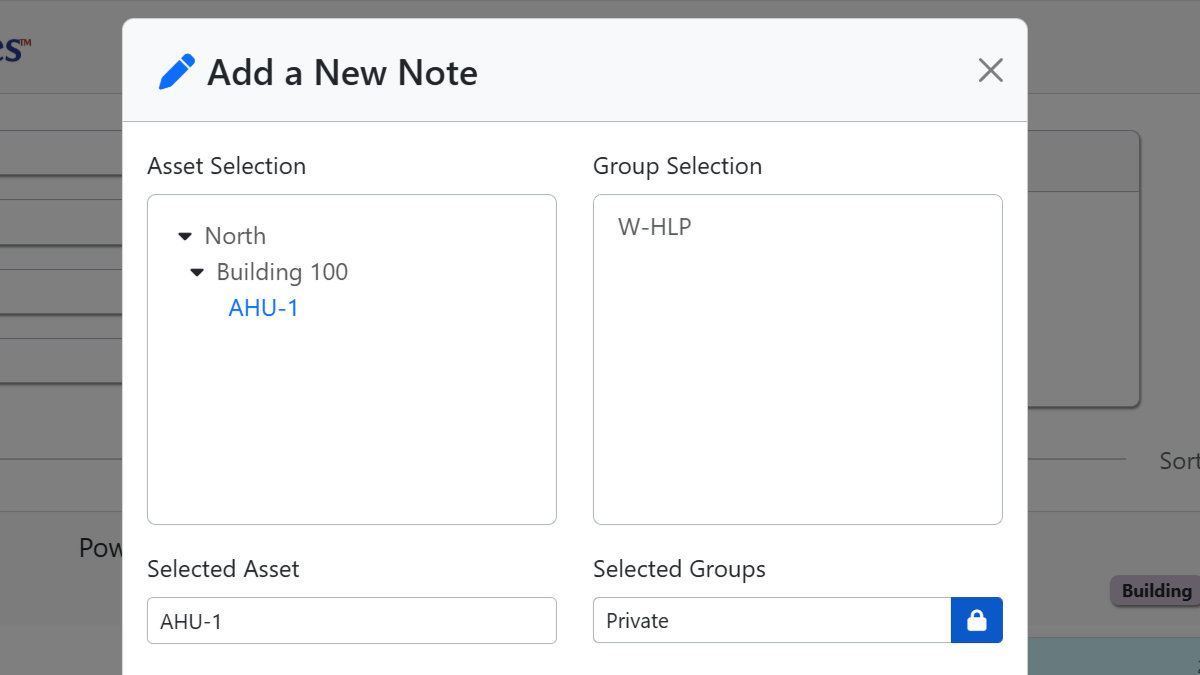This screenshot has height=675, width=1200.
Task: Click the Add a New Note title text
Action: pyautogui.click(x=342, y=72)
